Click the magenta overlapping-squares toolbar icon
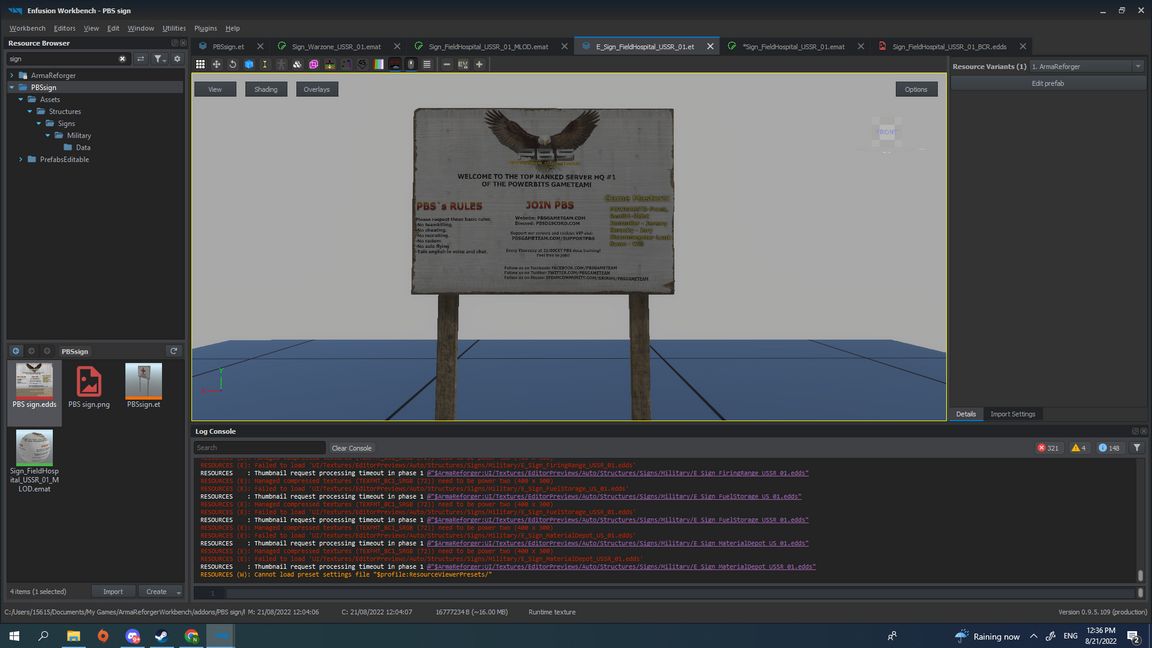Image resolution: width=1152 pixels, height=648 pixels. pos(314,64)
